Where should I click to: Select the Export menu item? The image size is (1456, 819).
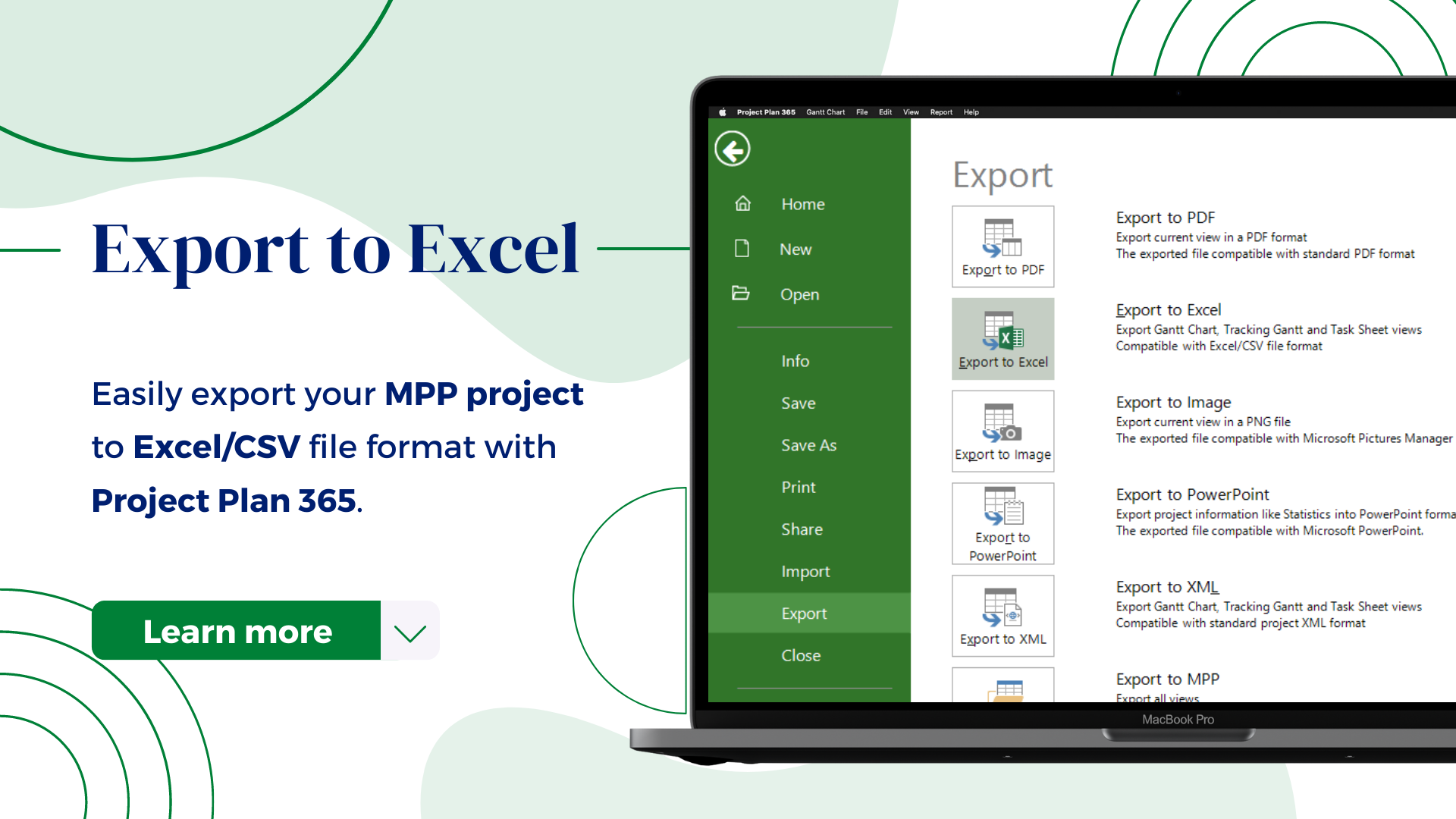click(804, 613)
